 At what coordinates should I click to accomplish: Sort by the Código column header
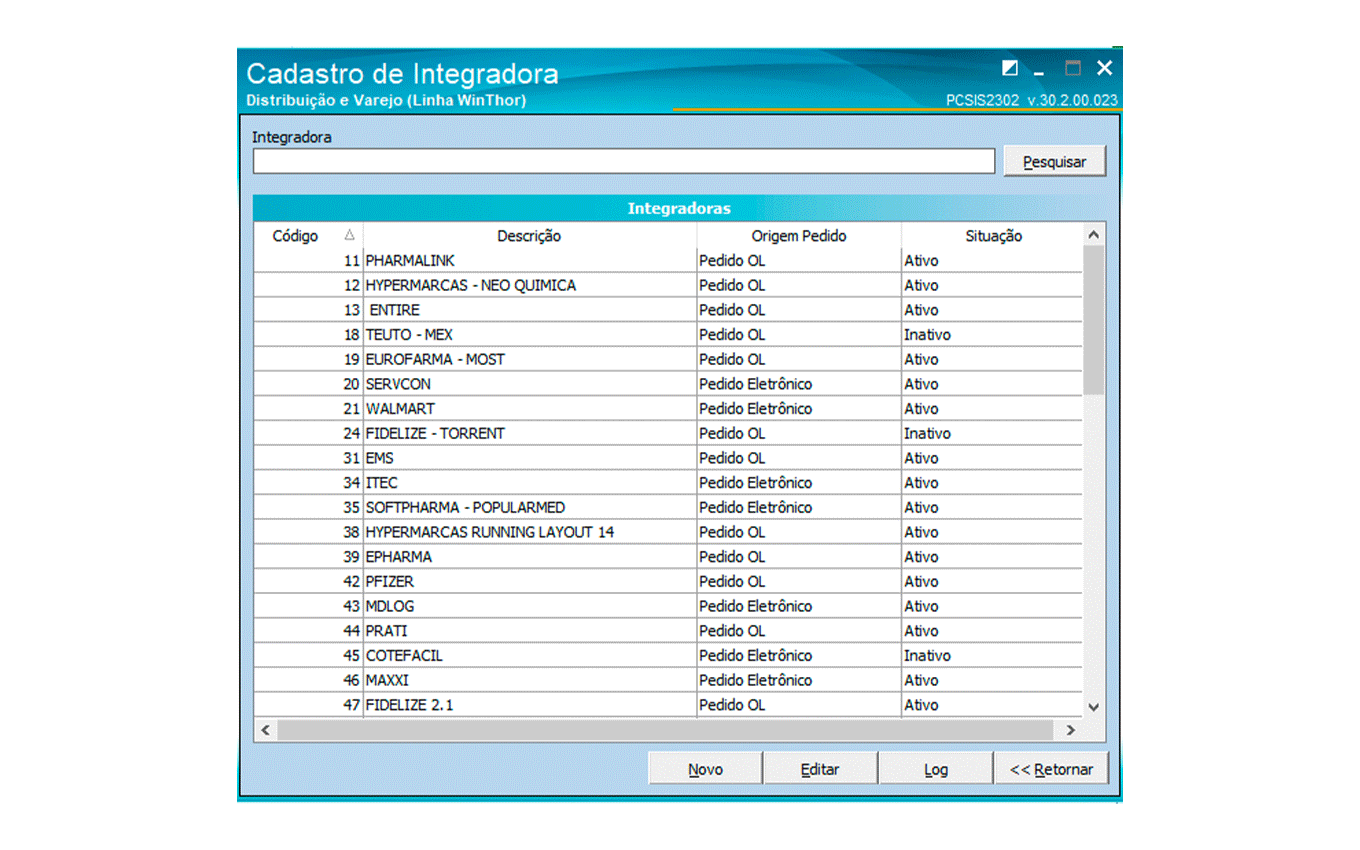point(308,236)
